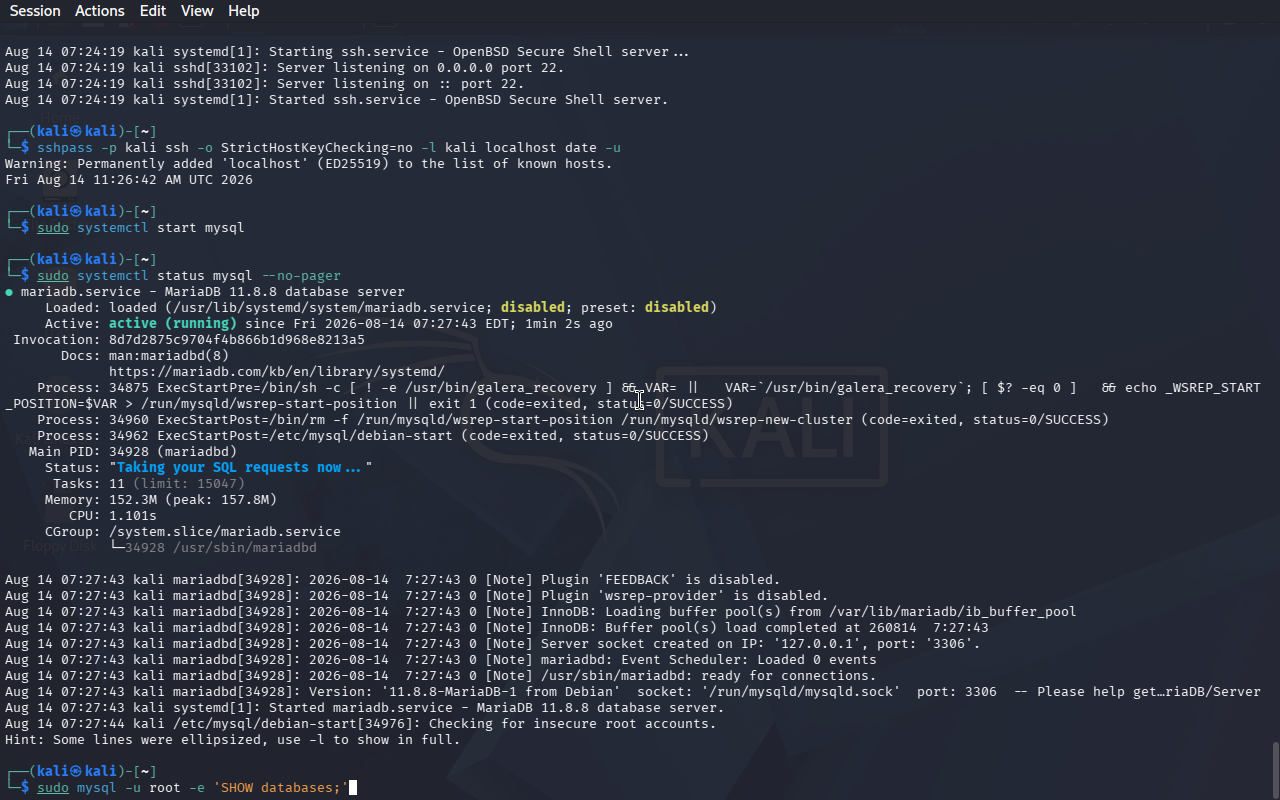Click the 'Server socket created on IP' line

[x=493, y=644]
